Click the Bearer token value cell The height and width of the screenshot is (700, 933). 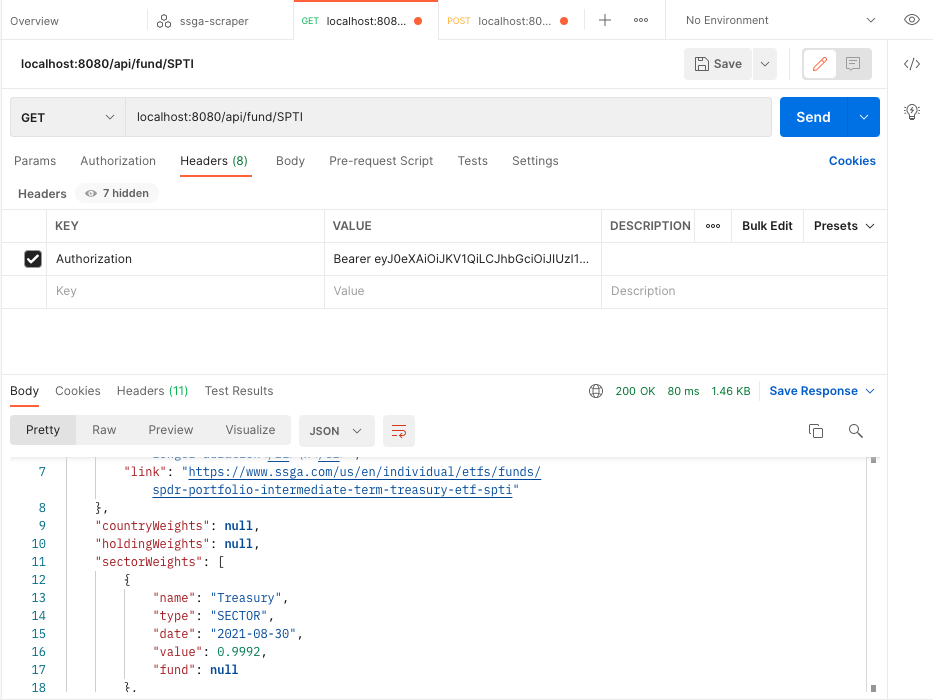[463, 259]
